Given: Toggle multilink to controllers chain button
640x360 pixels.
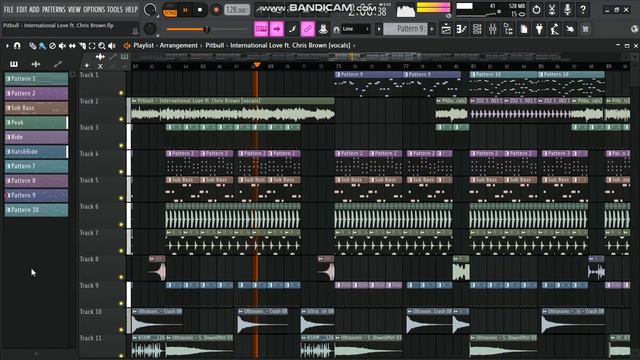Looking at the screenshot, I should [x=308, y=29].
